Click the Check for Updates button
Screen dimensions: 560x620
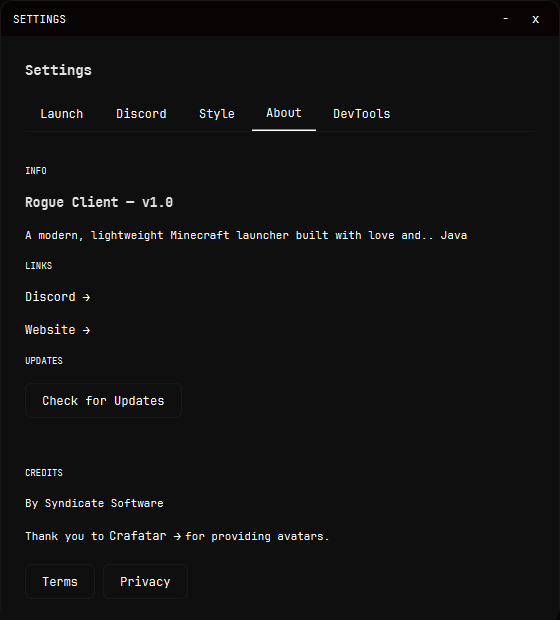(103, 401)
